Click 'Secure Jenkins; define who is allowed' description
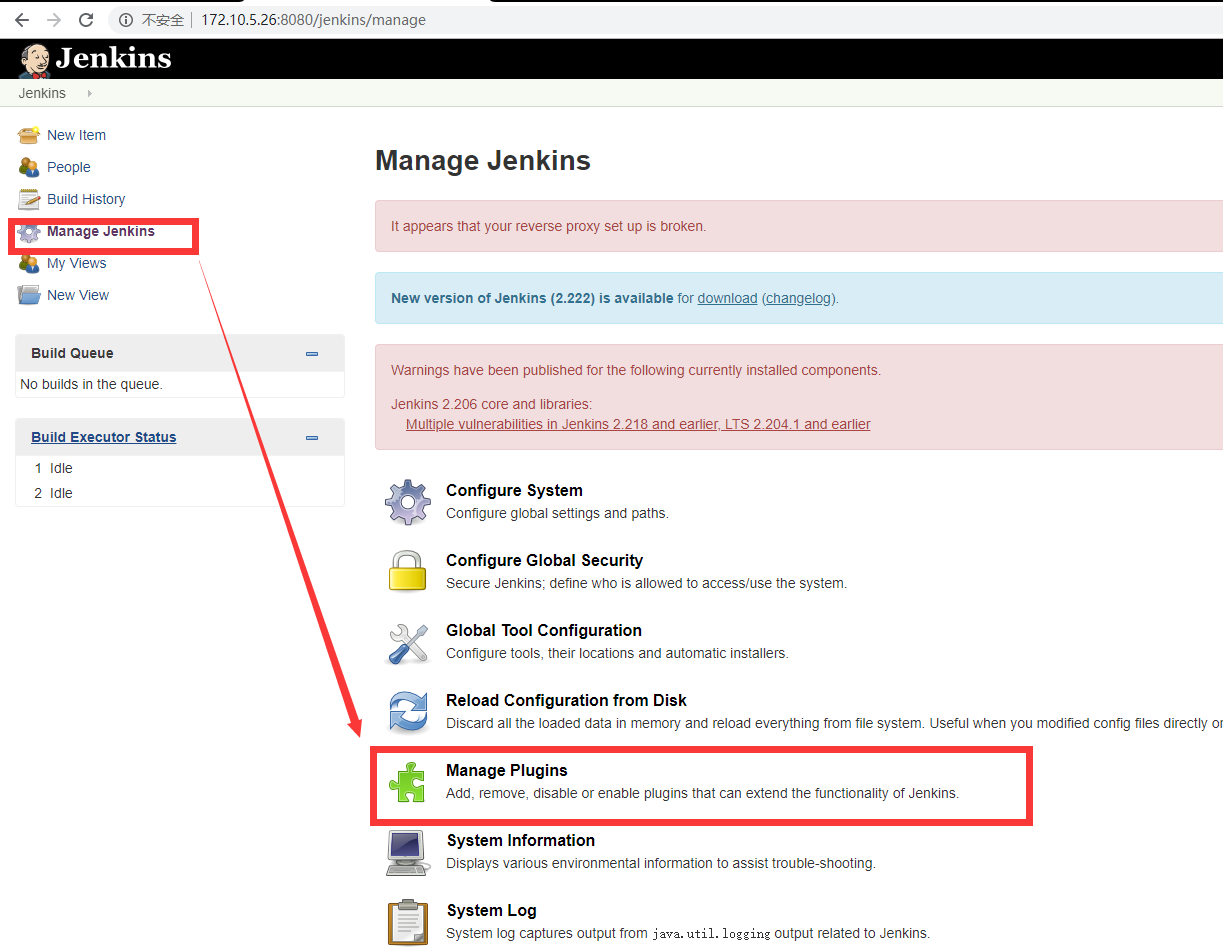This screenshot has height=952, width=1223. [646, 583]
